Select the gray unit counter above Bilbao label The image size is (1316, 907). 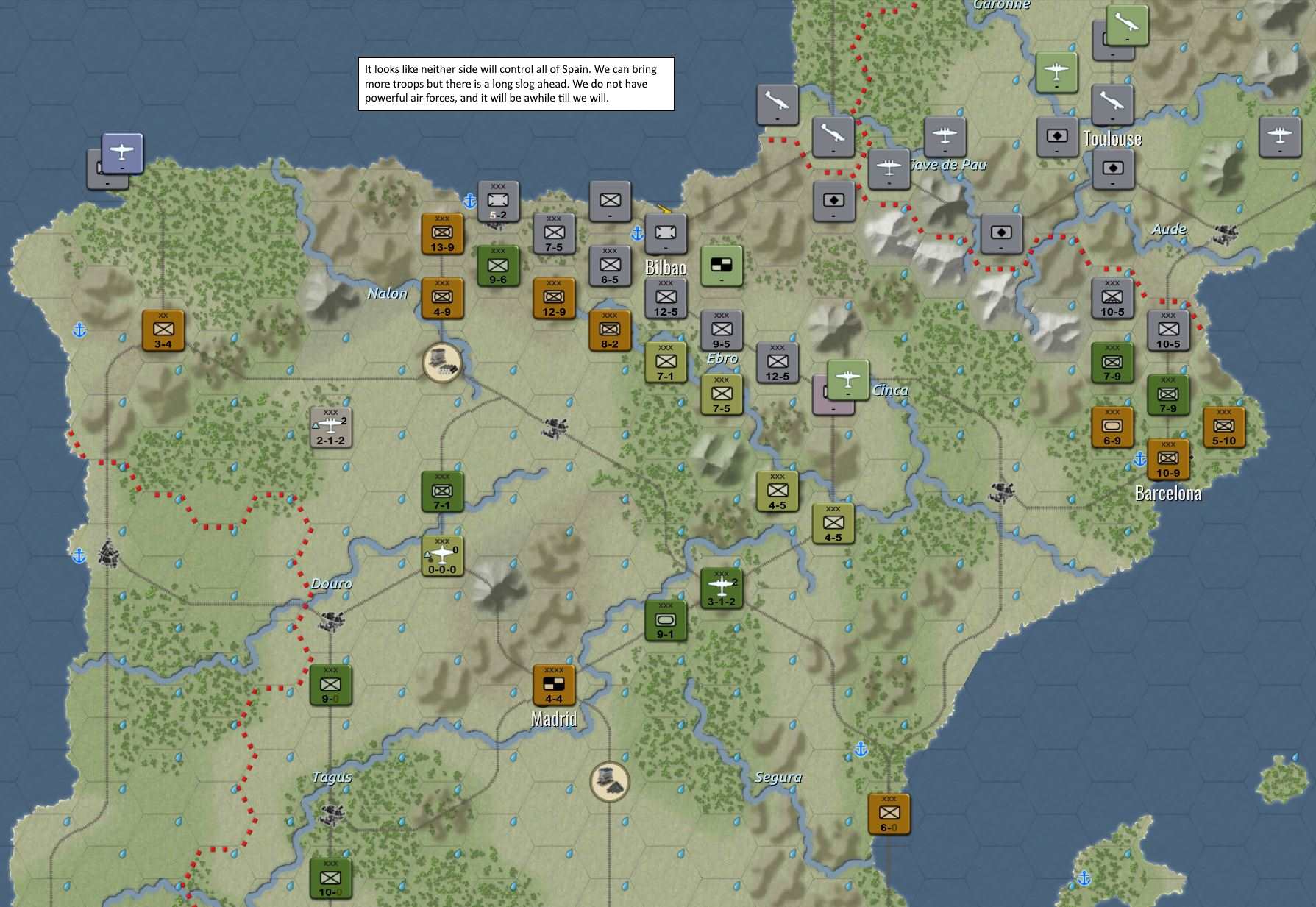click(x=666, y=233)
